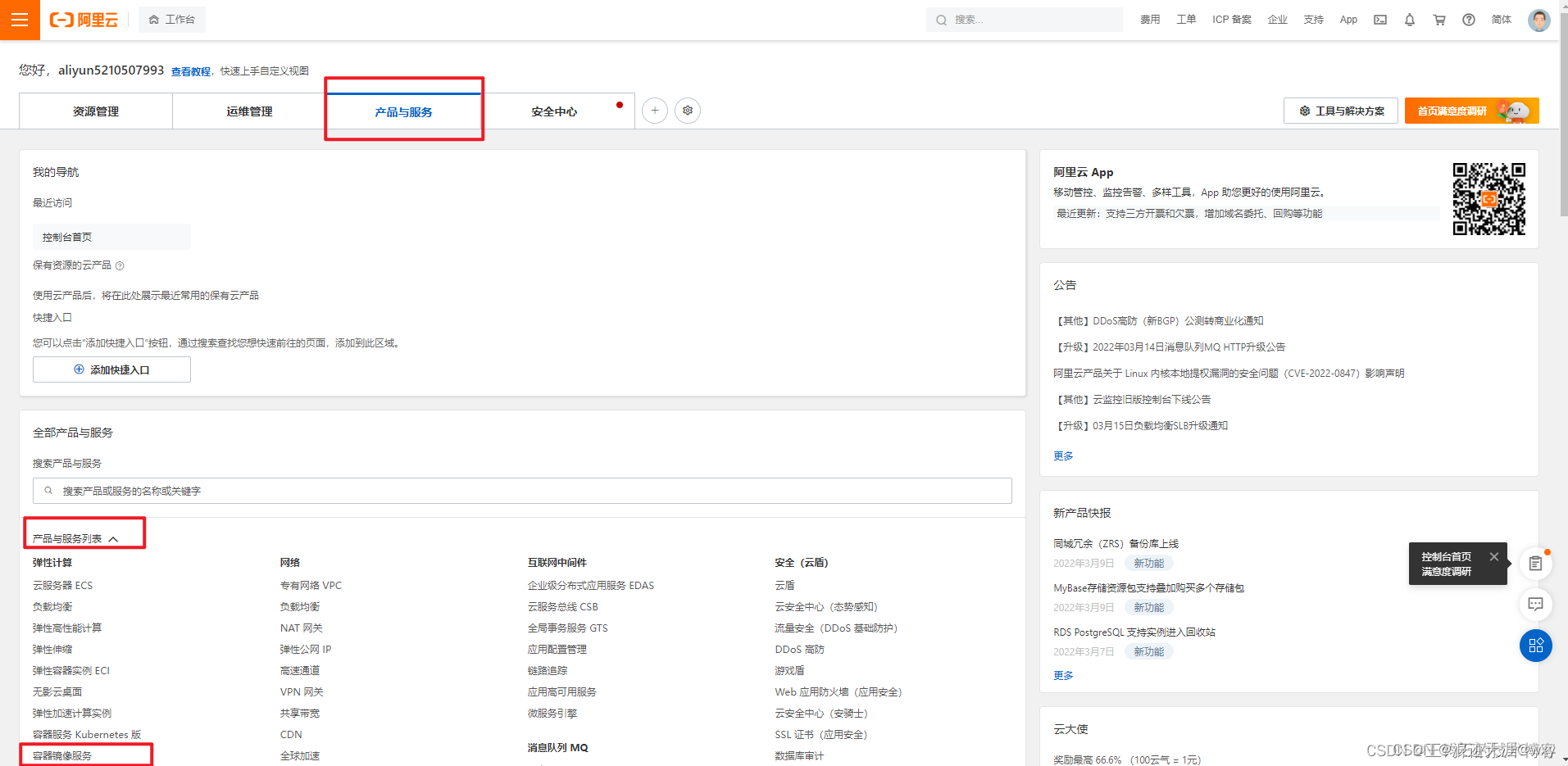Open 容器镜像服务
Screen dimensions: 1568x766
[x=62, y=756]
